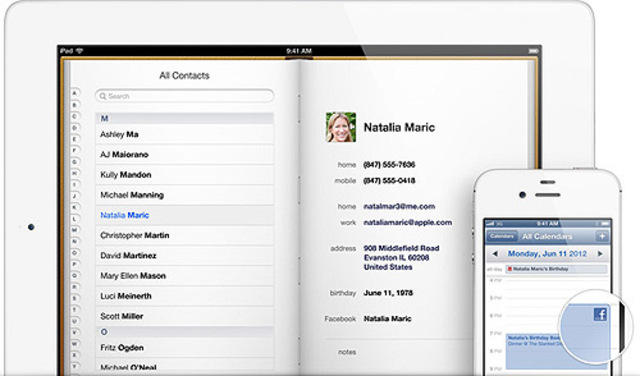Jump to letter H in index
The width and height of the screenshot is (640, 376).
point(75,173)
